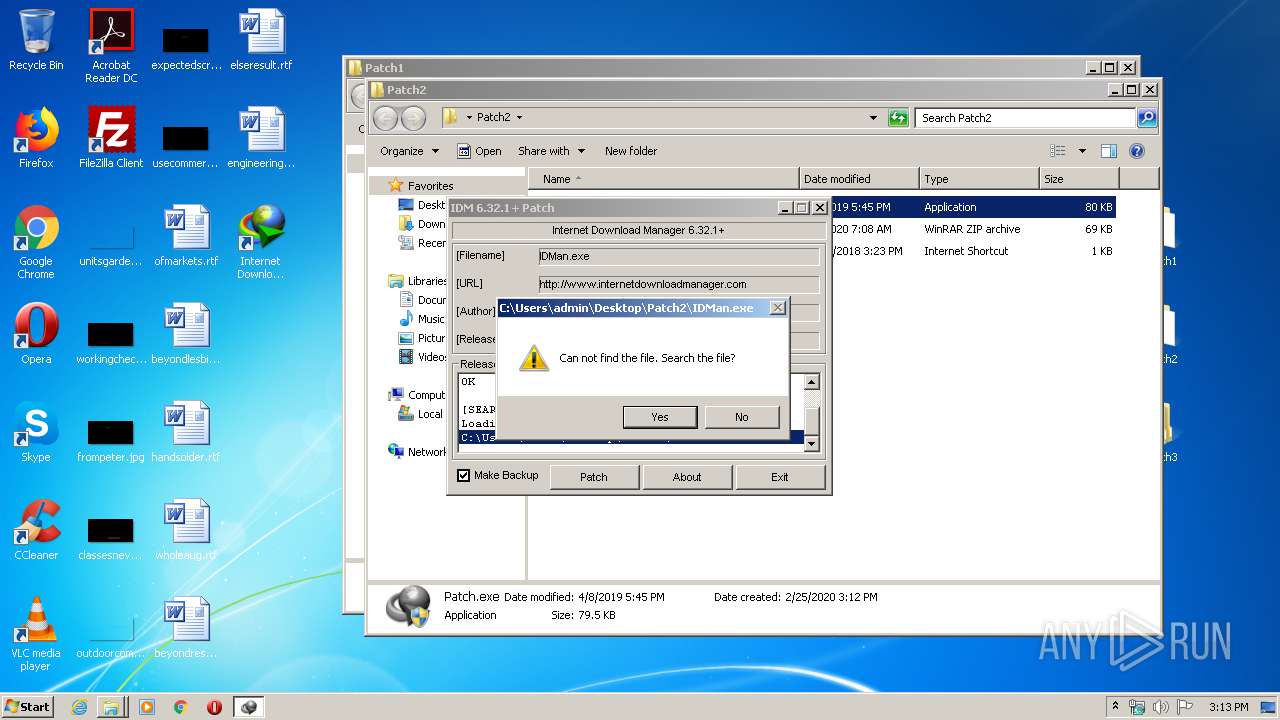Open FileZilla Client shortcut
The width and height of the screenshot is (1280, 720).
pyautogui.click(x=111, y=138)
